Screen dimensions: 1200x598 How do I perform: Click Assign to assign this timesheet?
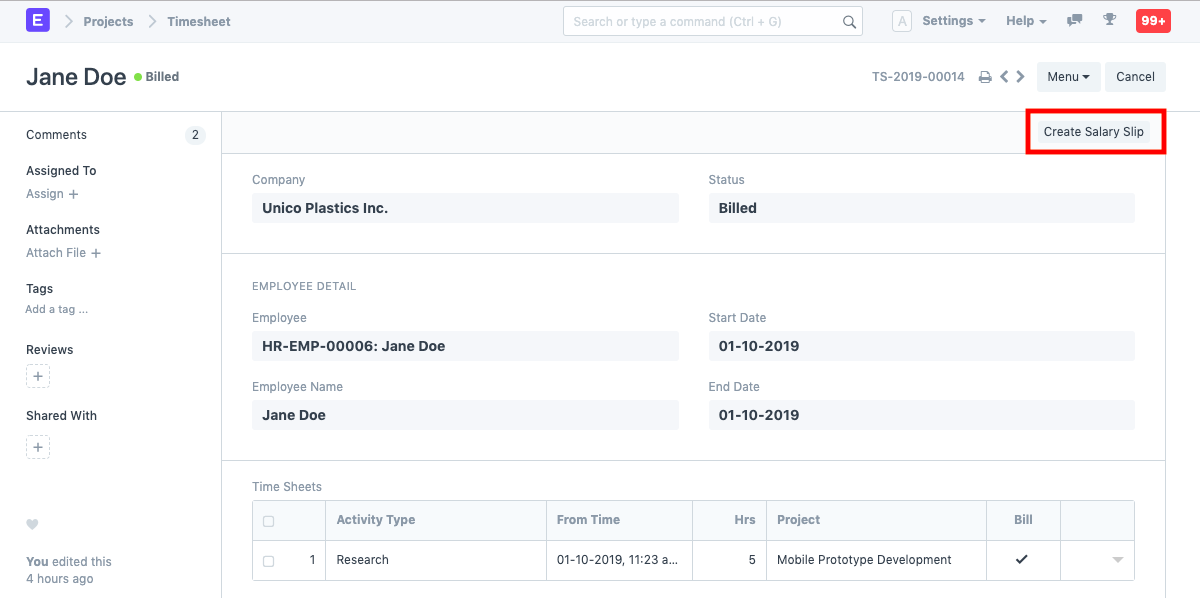pos(44,193)
